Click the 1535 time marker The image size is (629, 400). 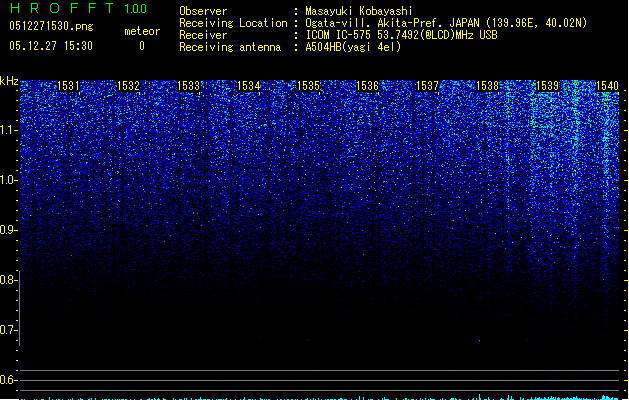point(308,86)
